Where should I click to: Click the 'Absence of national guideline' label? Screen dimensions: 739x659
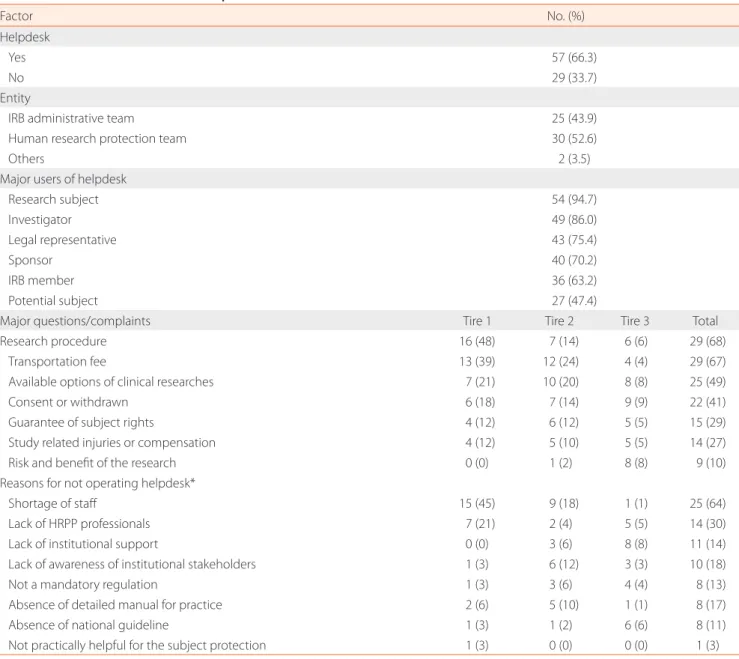point(88,625)
